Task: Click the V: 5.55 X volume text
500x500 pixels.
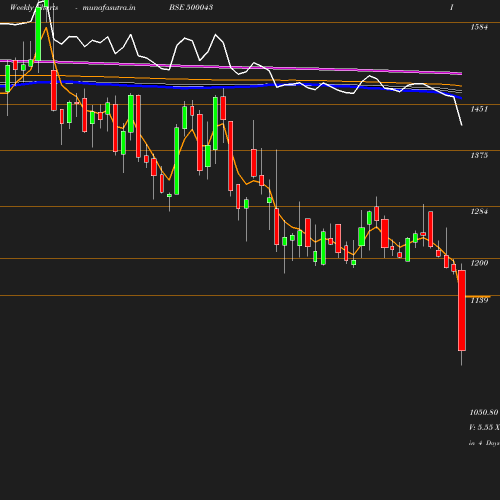Action: coord(484,427)
